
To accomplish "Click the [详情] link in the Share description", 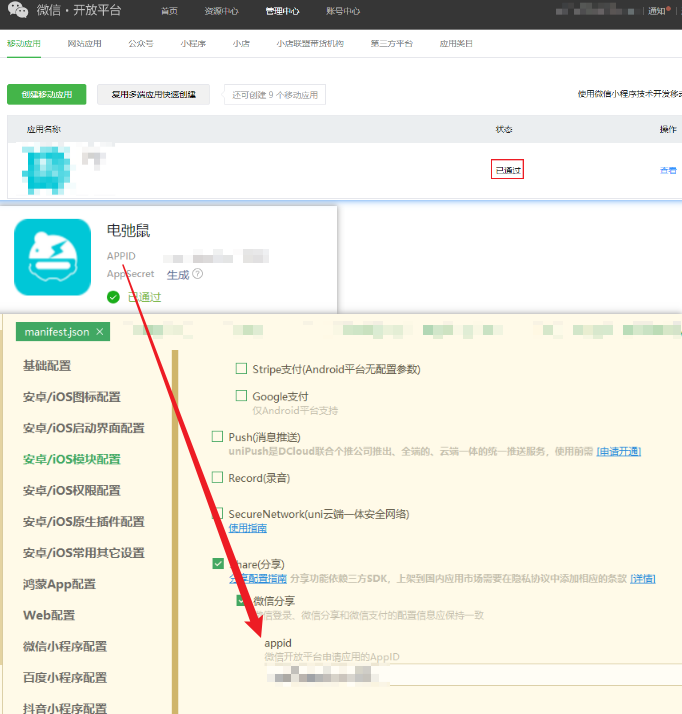I will (643, 579).
